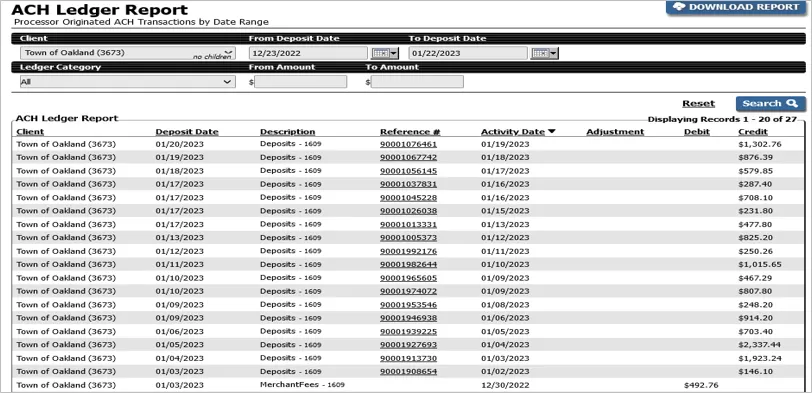Sort by Reference # column header

click(410, 132)
